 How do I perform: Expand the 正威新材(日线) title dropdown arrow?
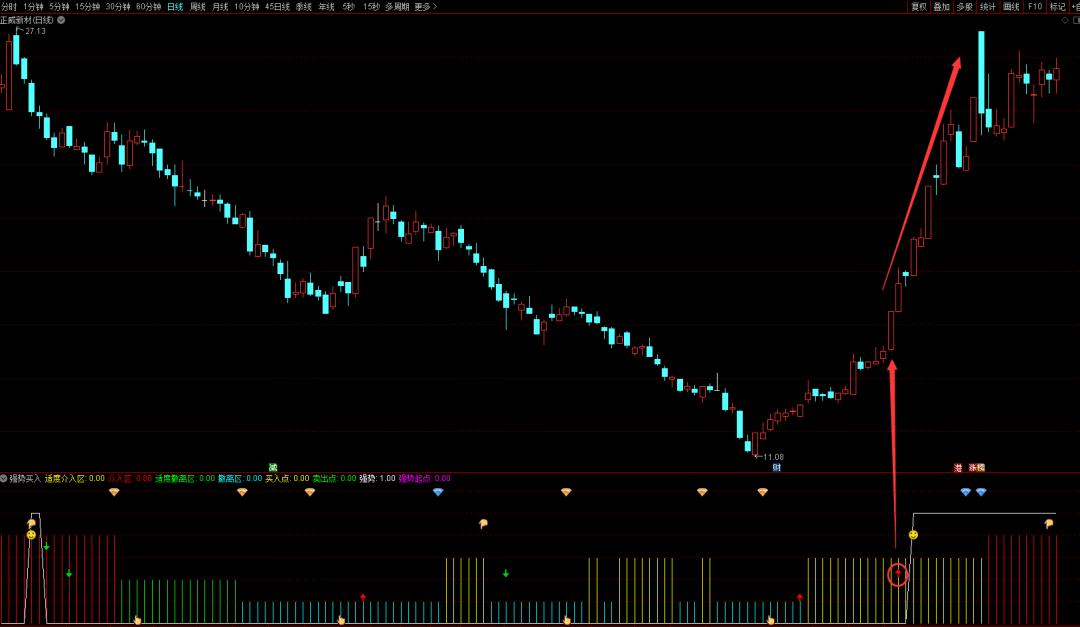(x=61, y=20)
